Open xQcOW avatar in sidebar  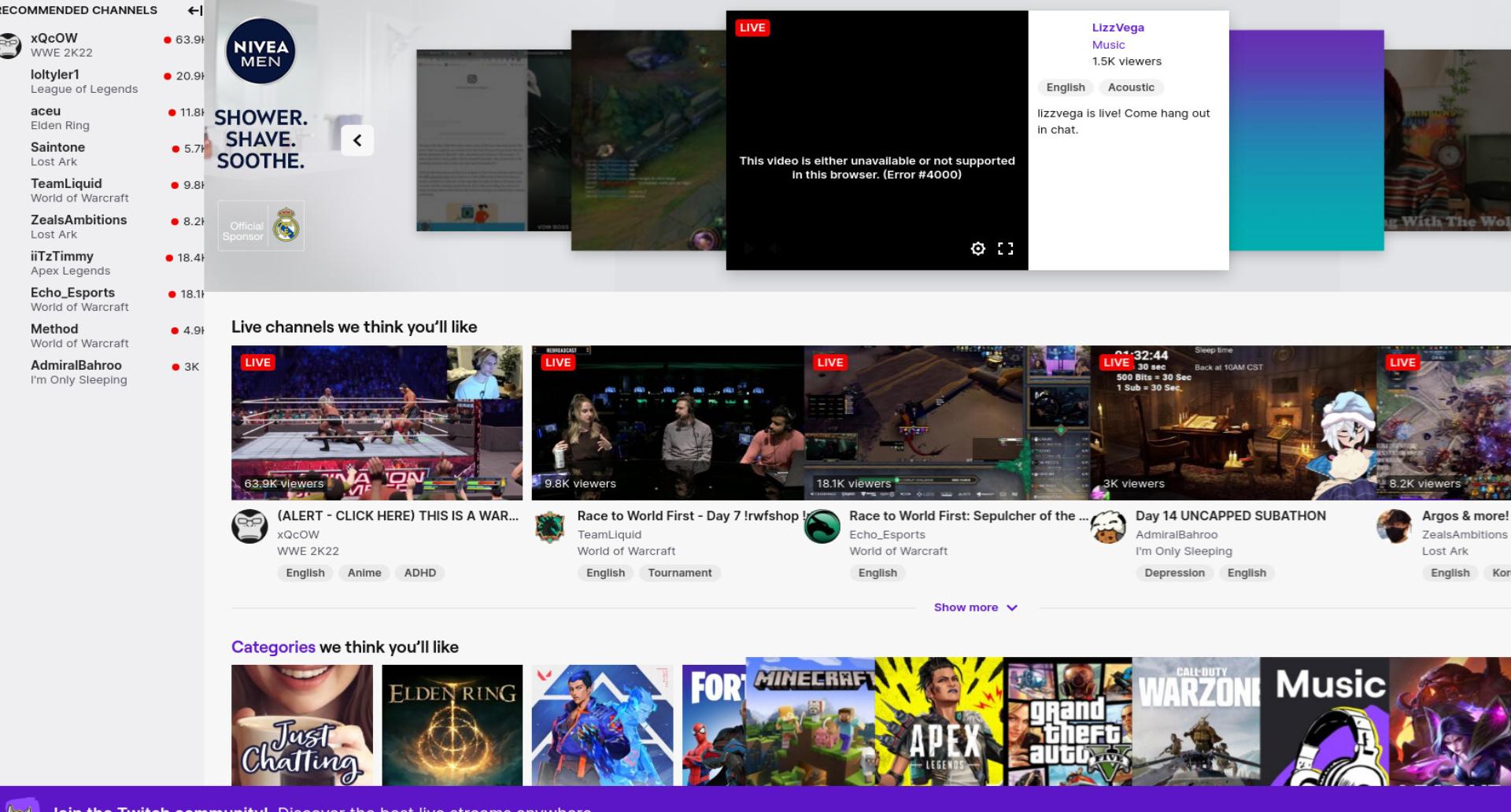coord(10,45)
